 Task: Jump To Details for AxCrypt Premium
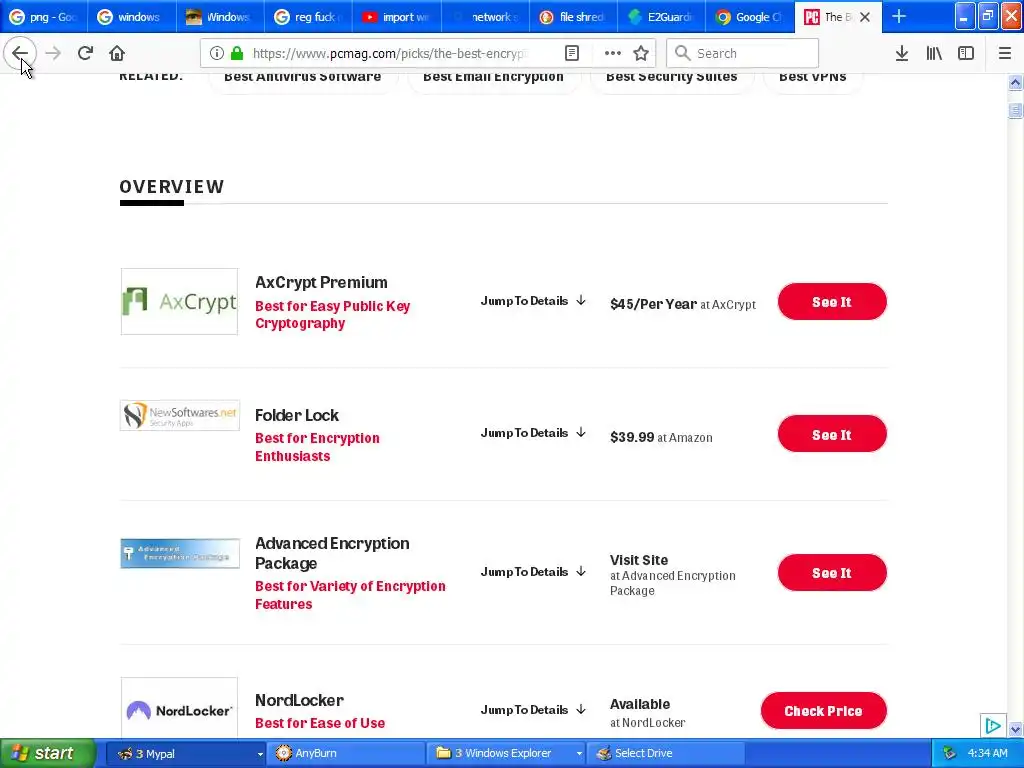[x=533, y=301]
